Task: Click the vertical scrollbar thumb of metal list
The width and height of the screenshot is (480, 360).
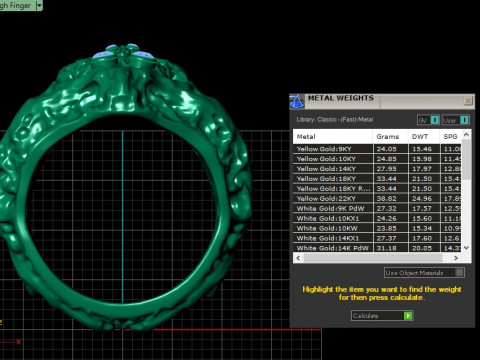Action: (x=466, y=159)
